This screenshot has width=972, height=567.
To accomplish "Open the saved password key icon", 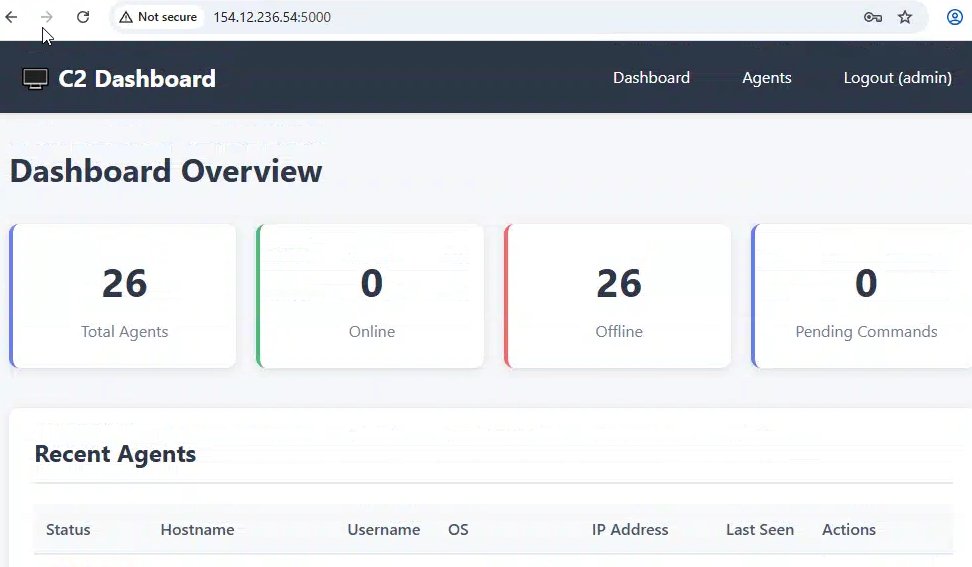I will click(873, 17).
